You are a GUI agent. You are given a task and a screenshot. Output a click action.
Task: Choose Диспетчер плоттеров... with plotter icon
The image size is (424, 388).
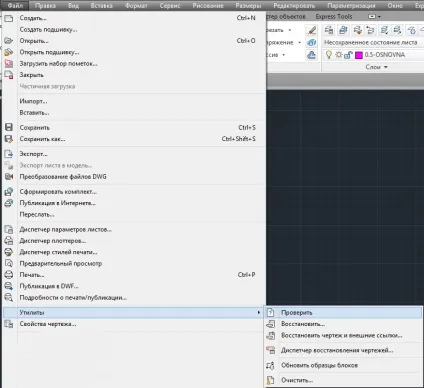[x=133, y=241]
